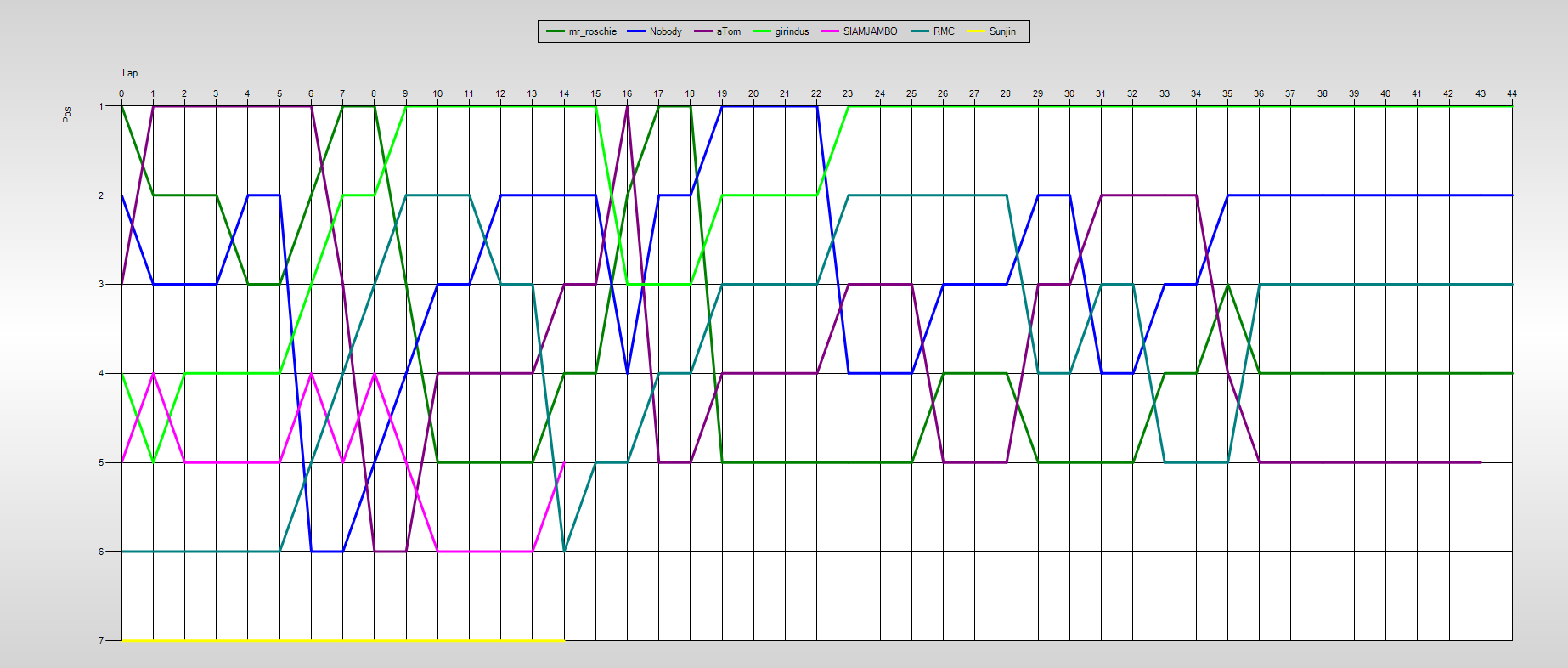Click lap number 22 on the axis
Image resolution: width=1568 pixels, height=668 pixels.
(816, 93)
